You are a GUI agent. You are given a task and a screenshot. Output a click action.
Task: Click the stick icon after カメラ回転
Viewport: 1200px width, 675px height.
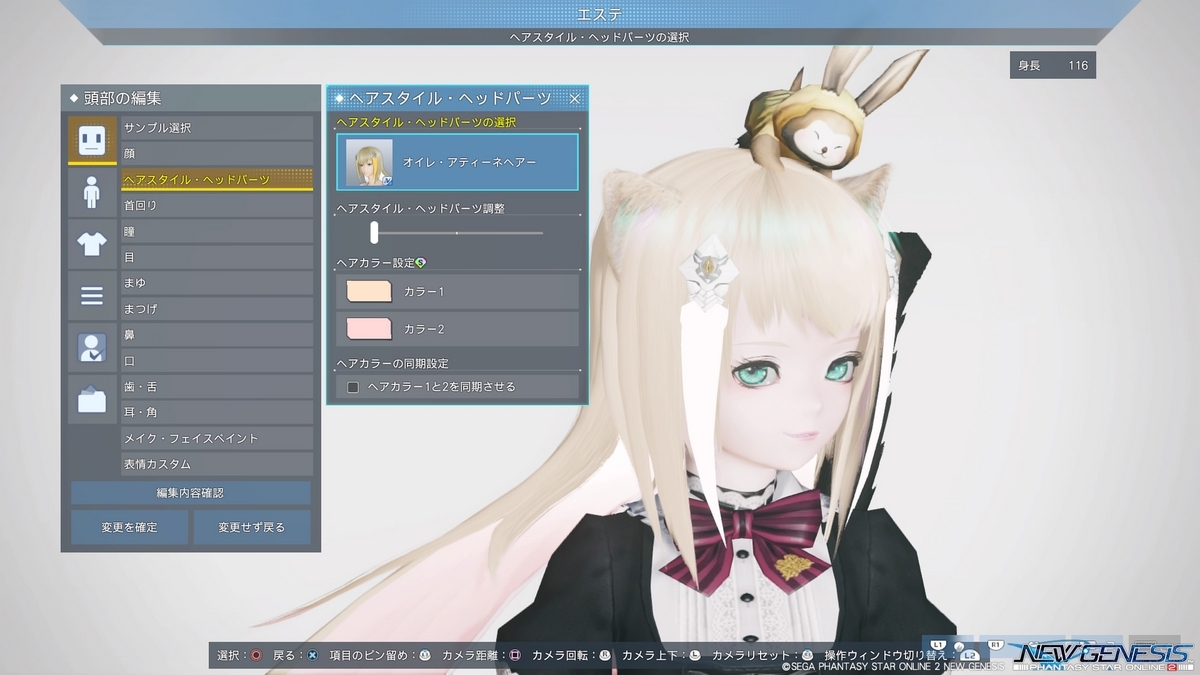point(605,656)
